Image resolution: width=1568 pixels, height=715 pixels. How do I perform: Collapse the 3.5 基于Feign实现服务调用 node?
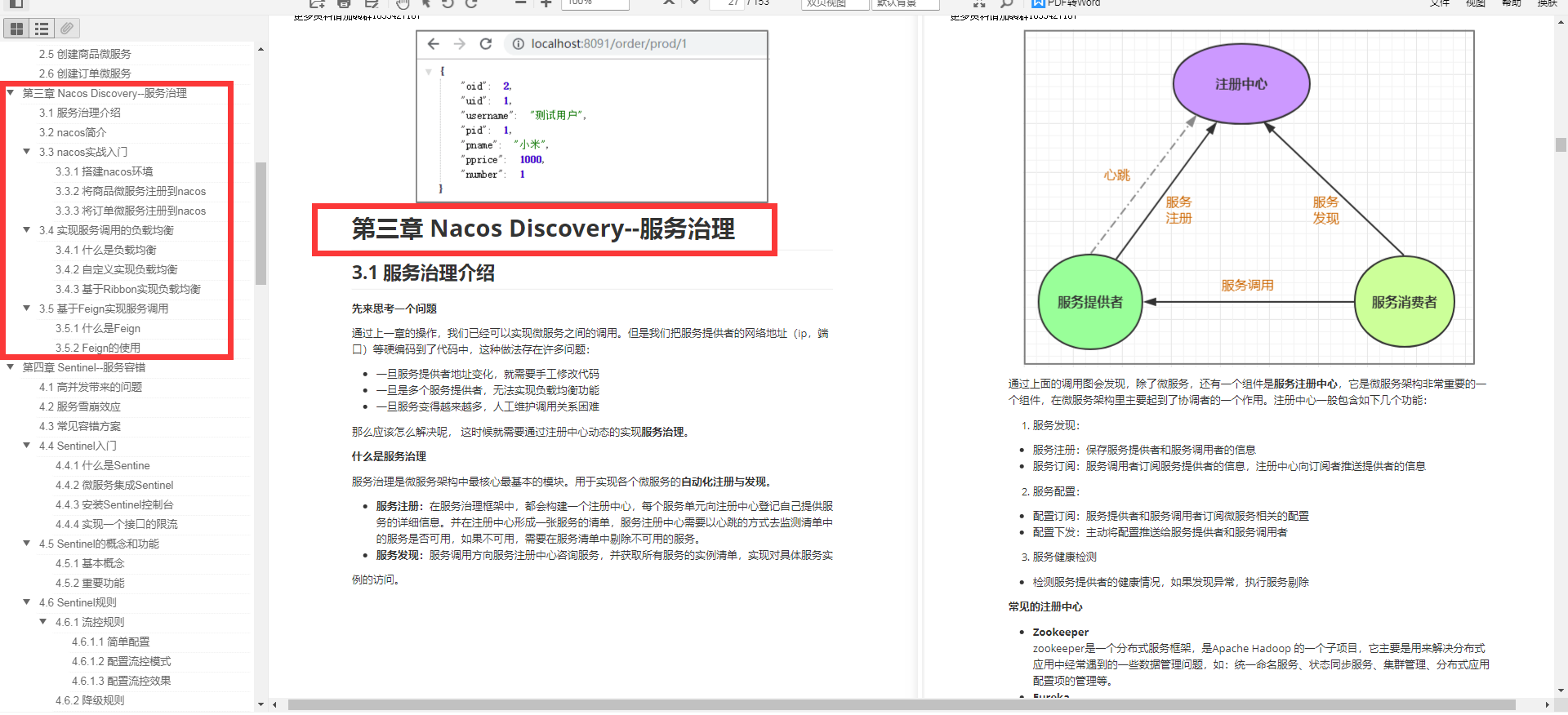pos(27,309)
